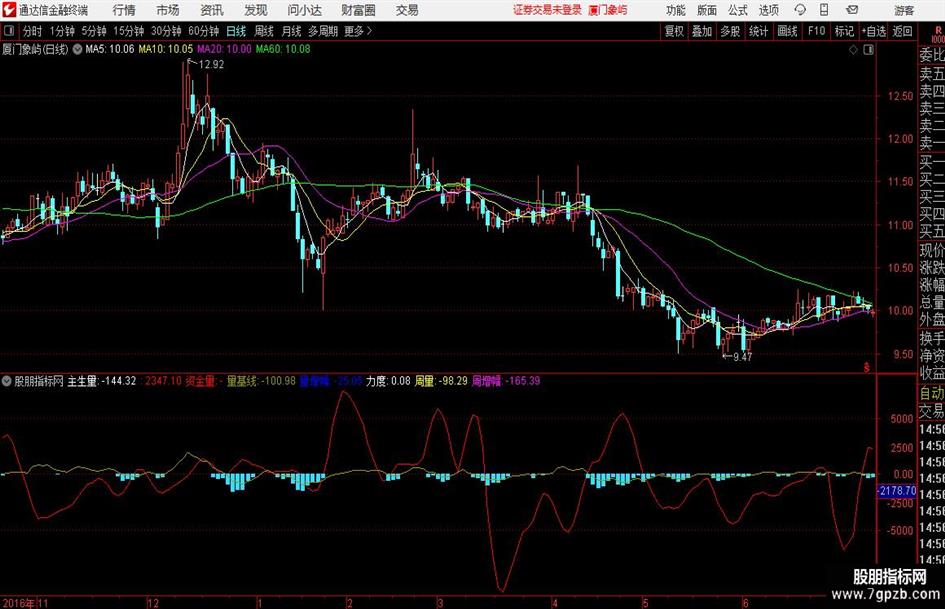Expand the 更多 periods chevron
This screenshot has height=609, width=945.
tap(359, 31)
